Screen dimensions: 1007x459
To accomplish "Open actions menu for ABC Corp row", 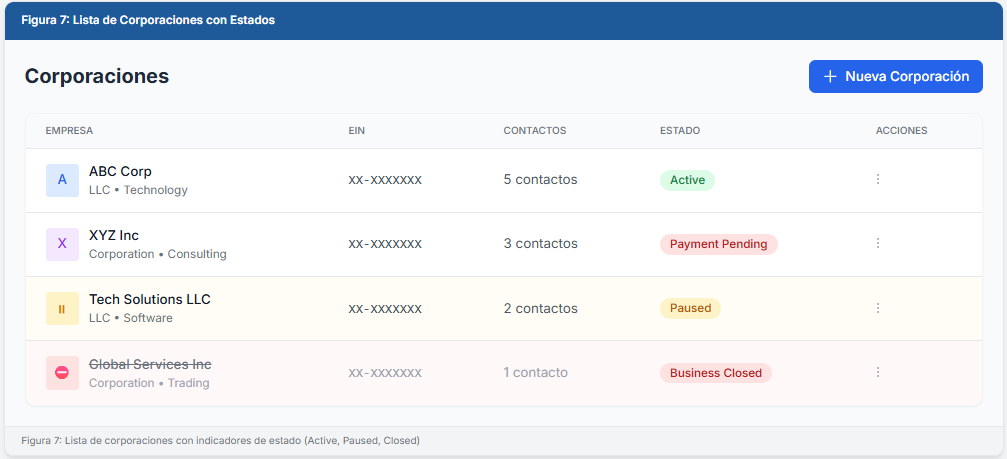I will pyautogui.click(x=878, y=180).
